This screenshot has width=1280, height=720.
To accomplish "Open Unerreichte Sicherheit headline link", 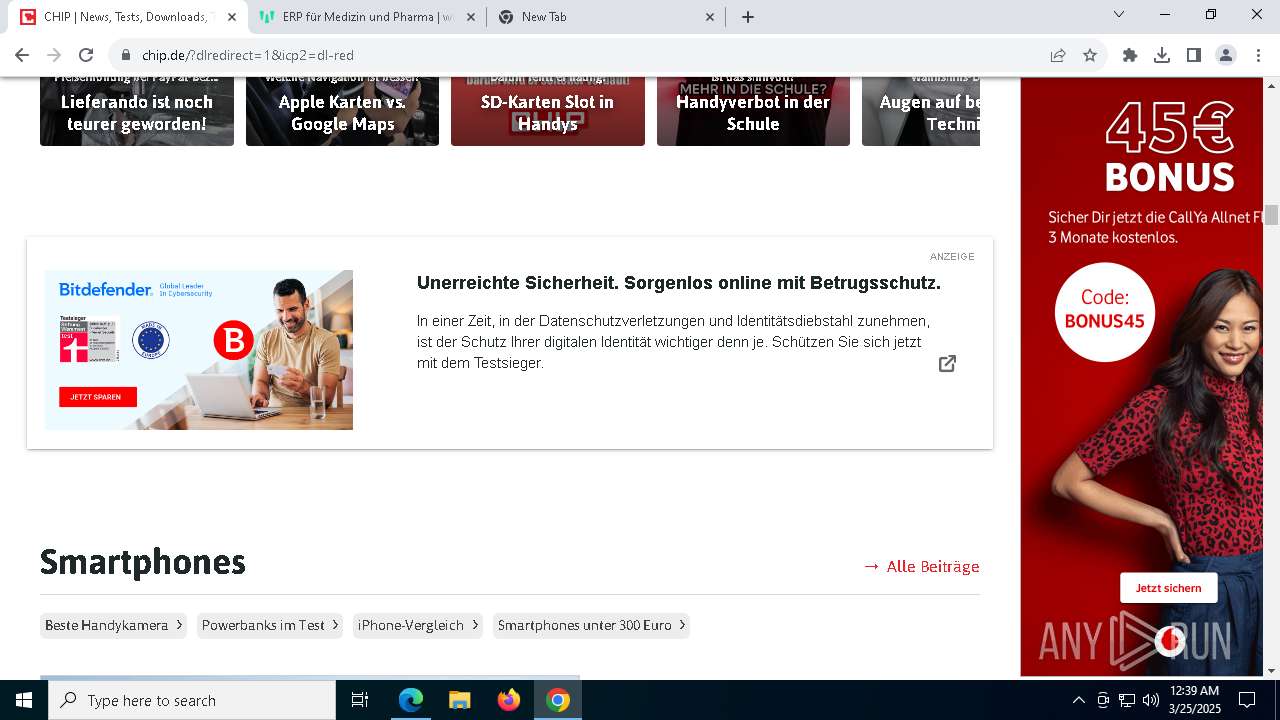I will (x=679, y=283).
